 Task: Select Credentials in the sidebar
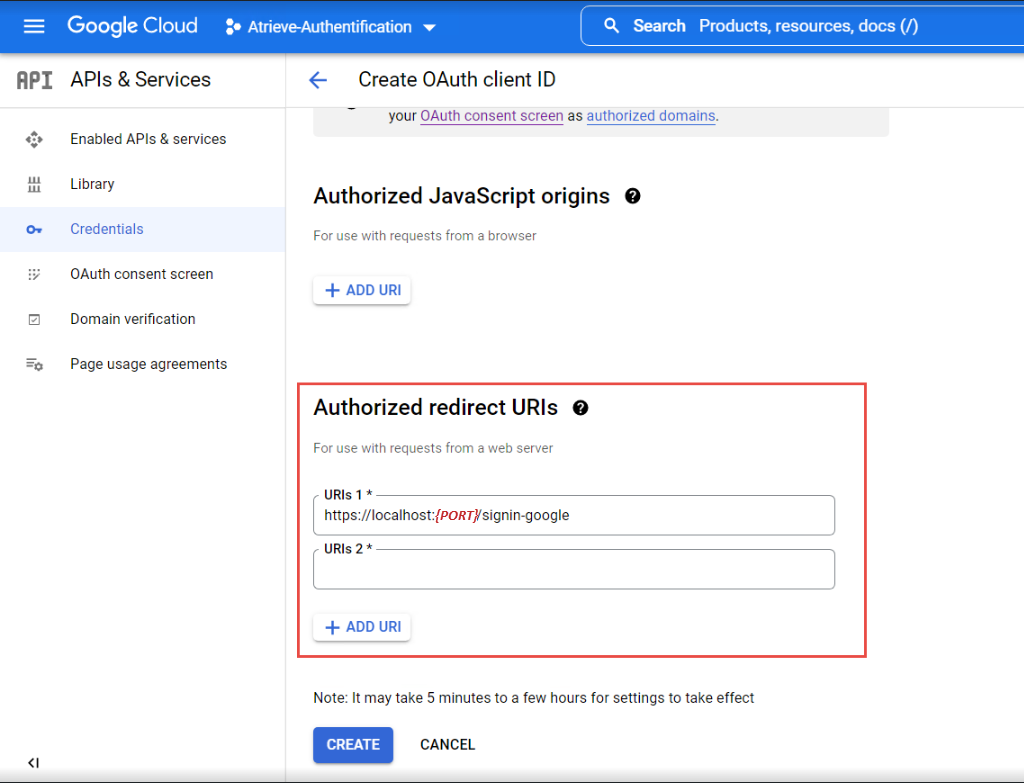point(107,229)
